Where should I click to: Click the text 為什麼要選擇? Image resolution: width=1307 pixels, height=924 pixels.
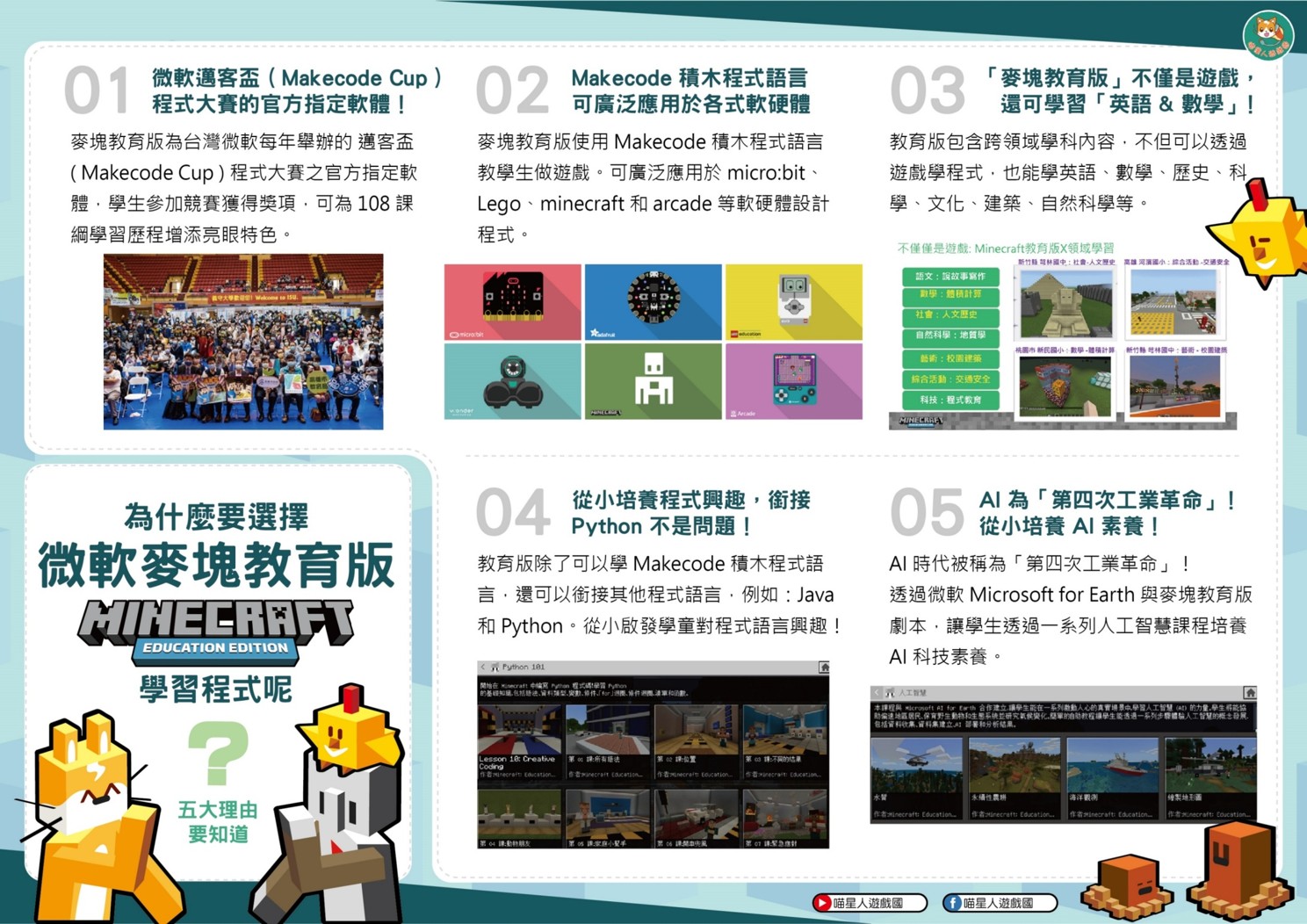pos(216,516)
